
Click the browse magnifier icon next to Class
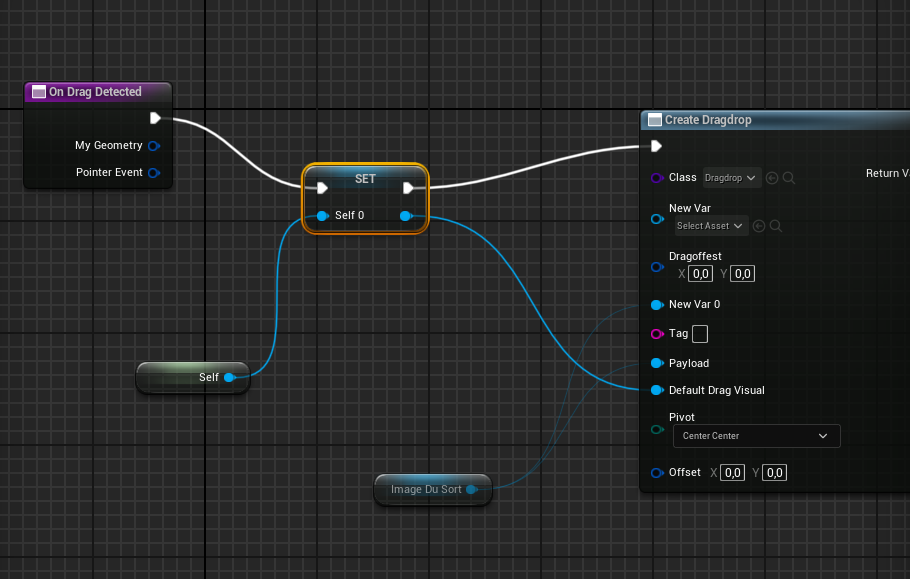(789, 178)
